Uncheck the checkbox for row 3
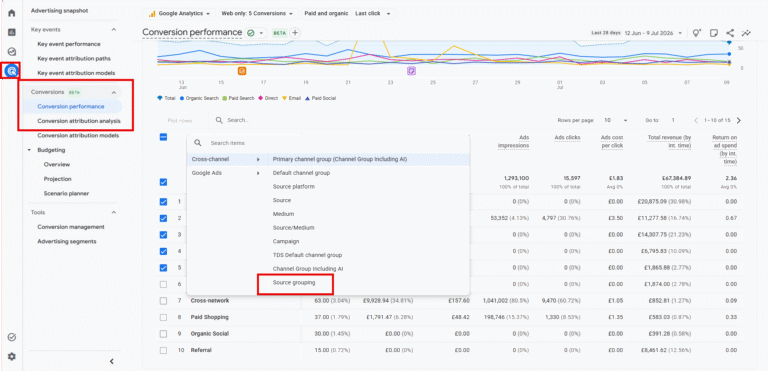768x371 pixels. pyautogui.click(x=164, y=235)
